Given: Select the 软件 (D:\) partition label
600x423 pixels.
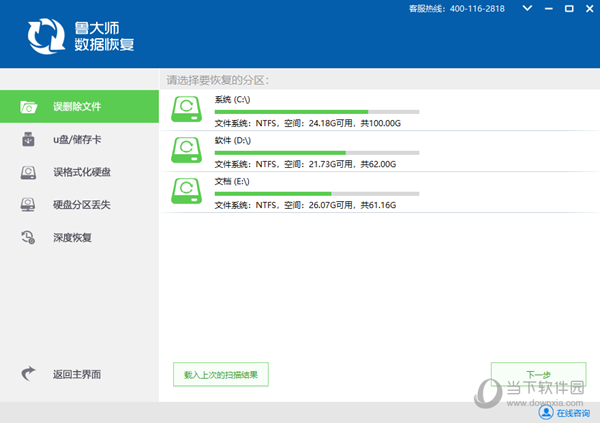Looking at the screenshot, I should click(233, 140).
